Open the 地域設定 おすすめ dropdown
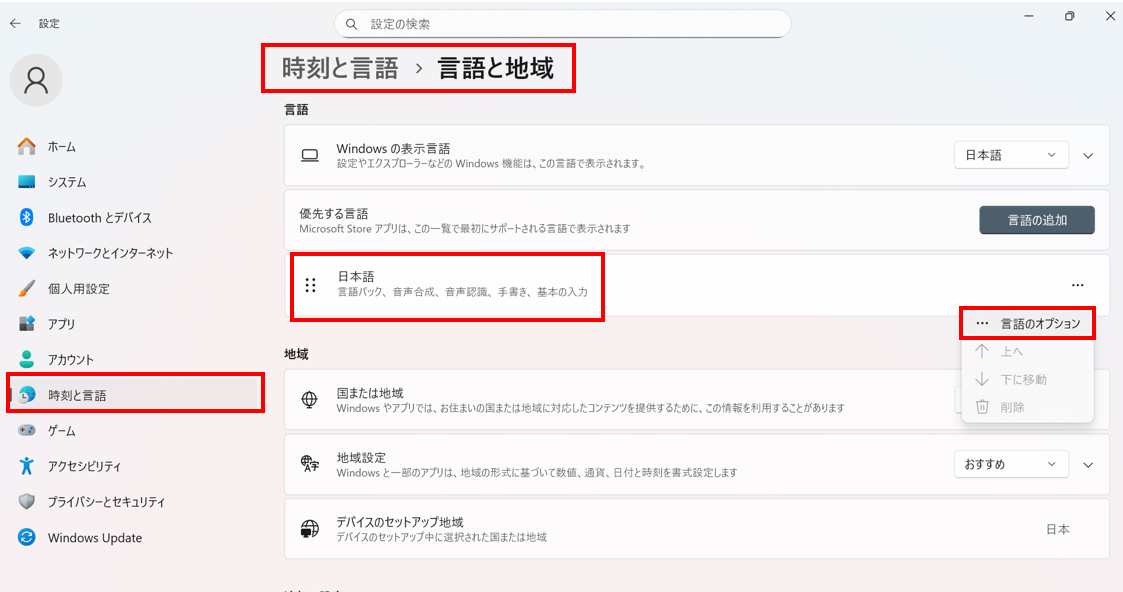Viewport: 1123px width, 592px height. pyautogui.click(x=1011, y=464)
